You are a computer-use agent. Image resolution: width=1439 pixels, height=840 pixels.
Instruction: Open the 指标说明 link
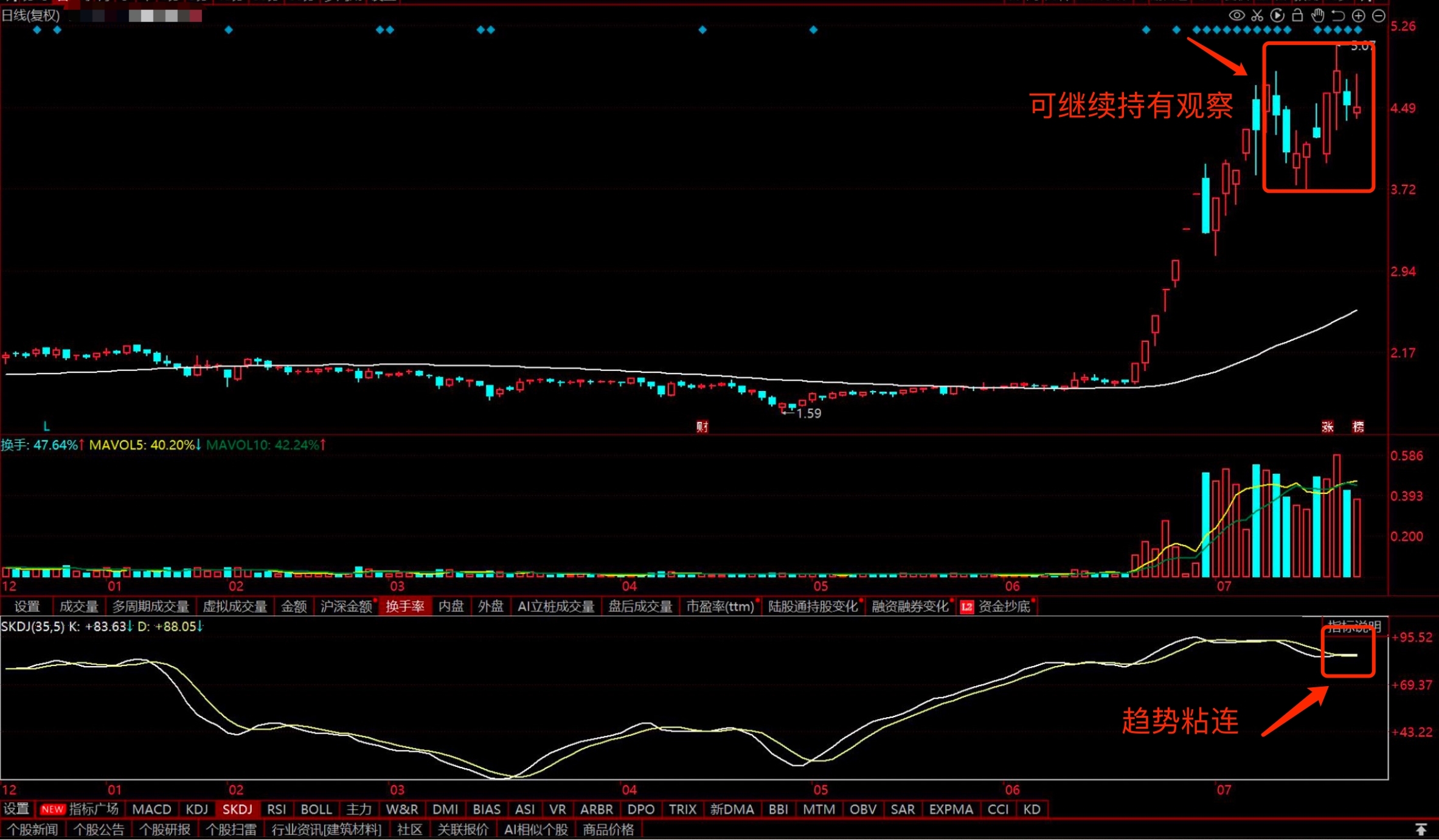pyautogui.click(x=1354, y=627)
